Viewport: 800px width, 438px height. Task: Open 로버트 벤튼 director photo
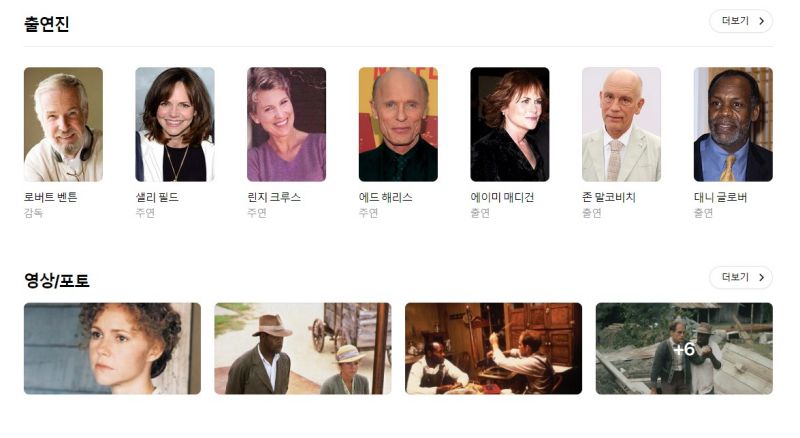click(63, 124)
